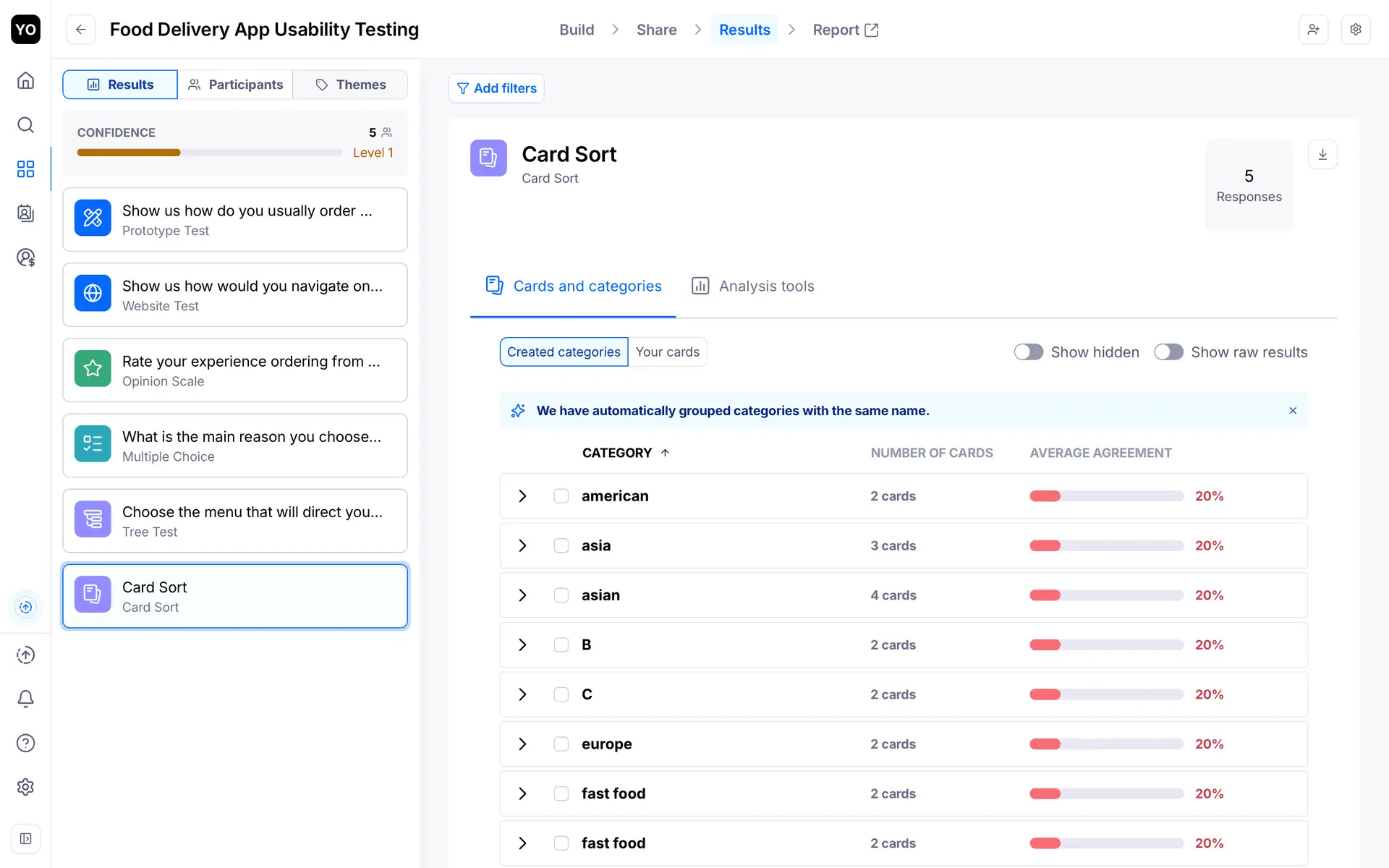Click the Add filters button
Screen dimensions: 1389x868
coord(496,88)
